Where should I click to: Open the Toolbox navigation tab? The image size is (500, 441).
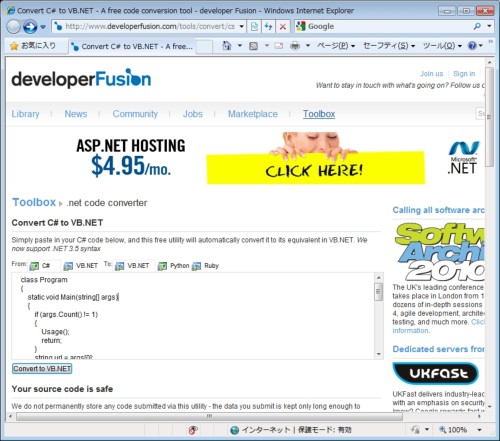(x=319, y=114)
